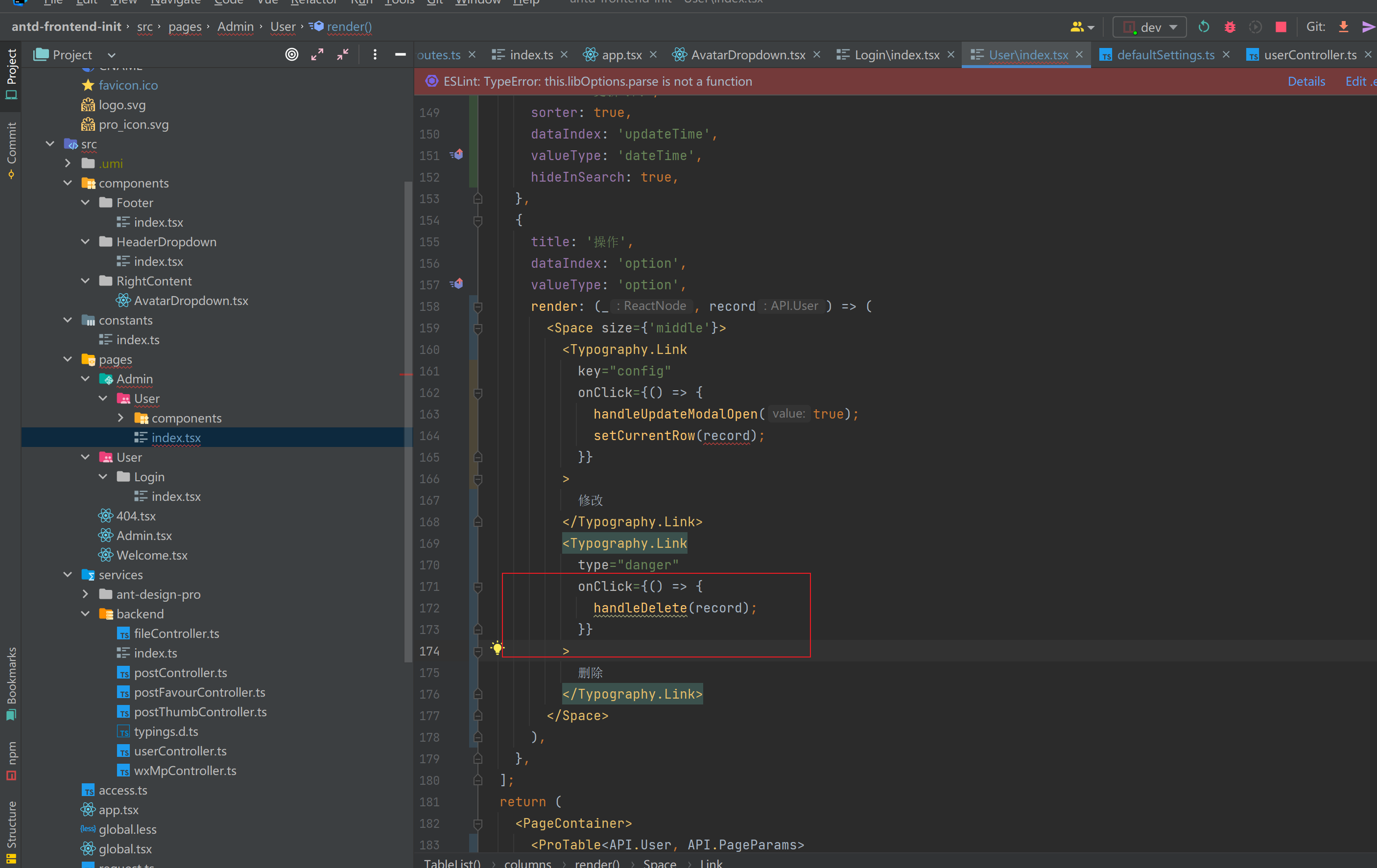Collapse all nodes in Project panel

tap(342, 55)
